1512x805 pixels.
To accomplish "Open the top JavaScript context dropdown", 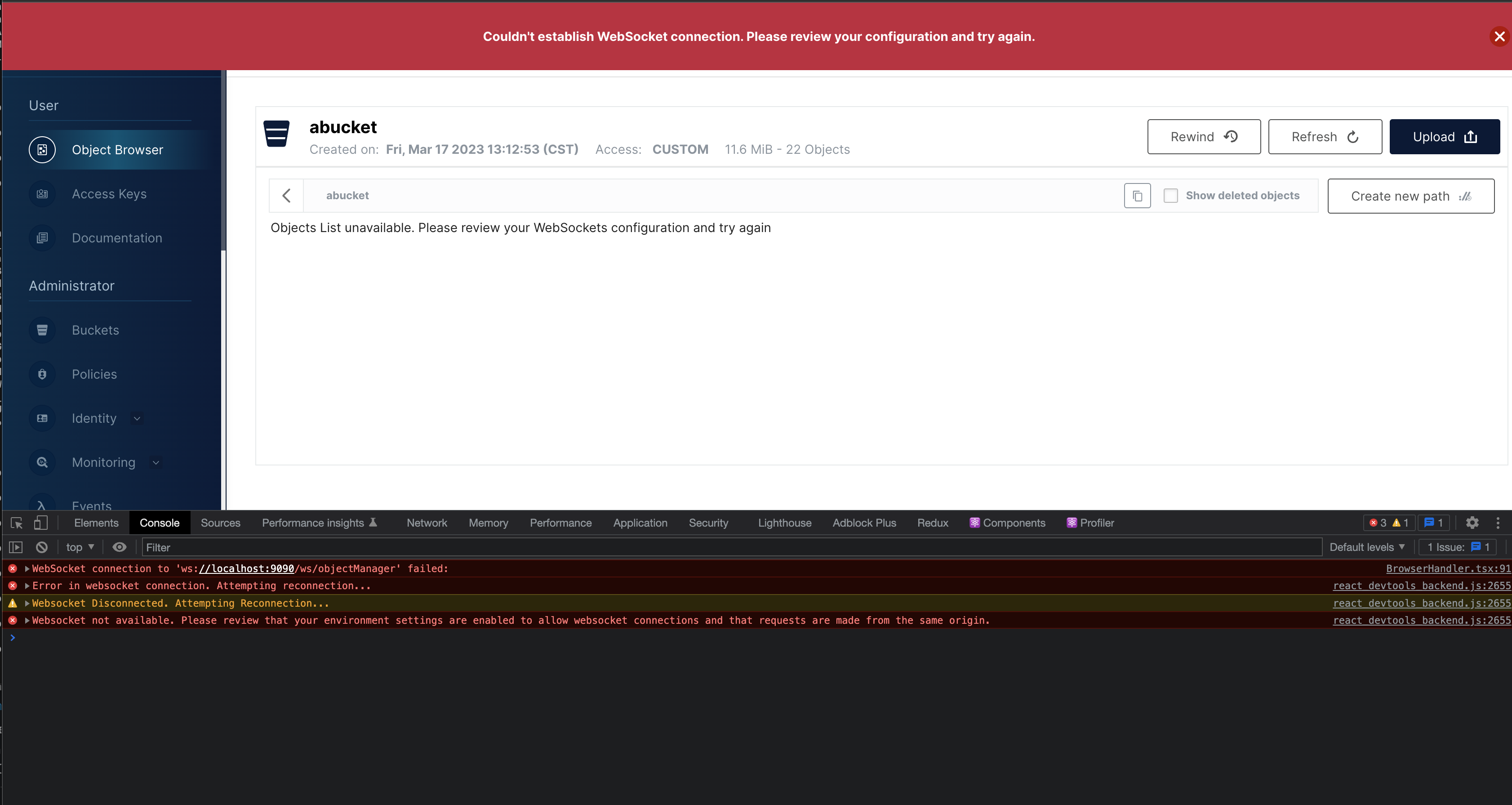I will click(80, 547).
